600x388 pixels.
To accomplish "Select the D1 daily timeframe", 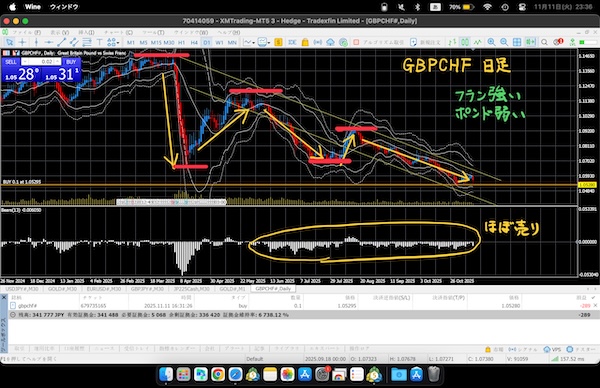I will 207,42.
